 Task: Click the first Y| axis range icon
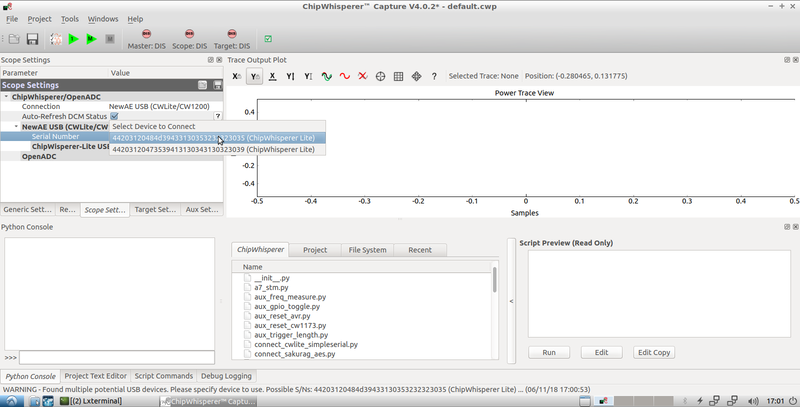tap(290, 76)
